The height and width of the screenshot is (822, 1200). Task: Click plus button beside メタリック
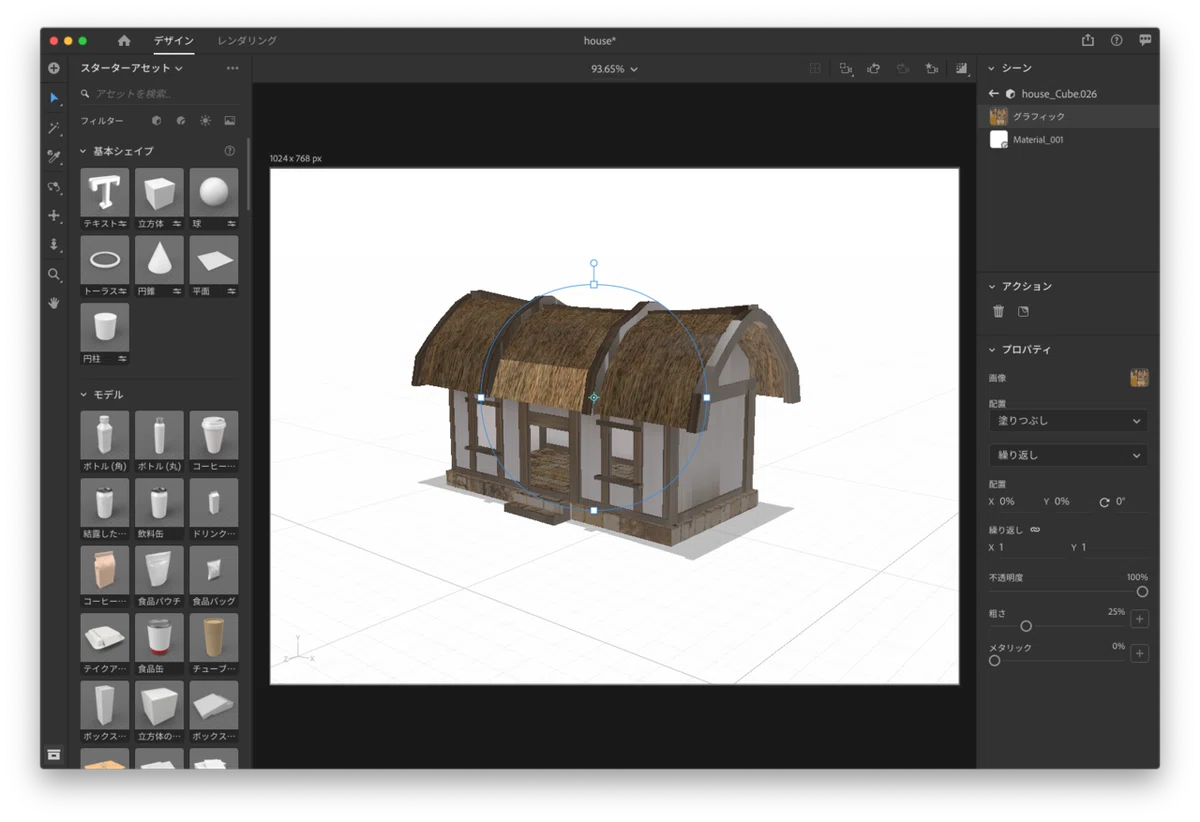[1140, 653]
